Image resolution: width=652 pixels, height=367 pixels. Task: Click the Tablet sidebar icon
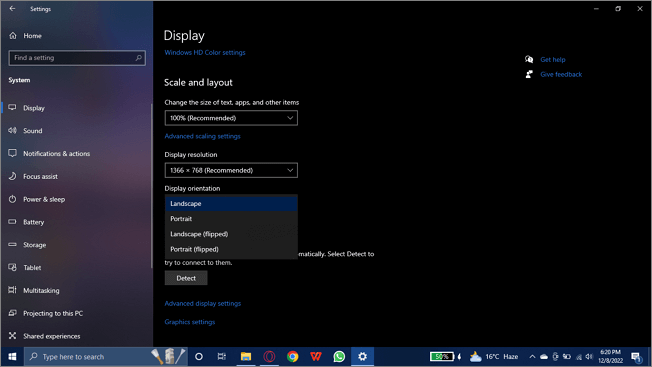(x=12, y=267)
